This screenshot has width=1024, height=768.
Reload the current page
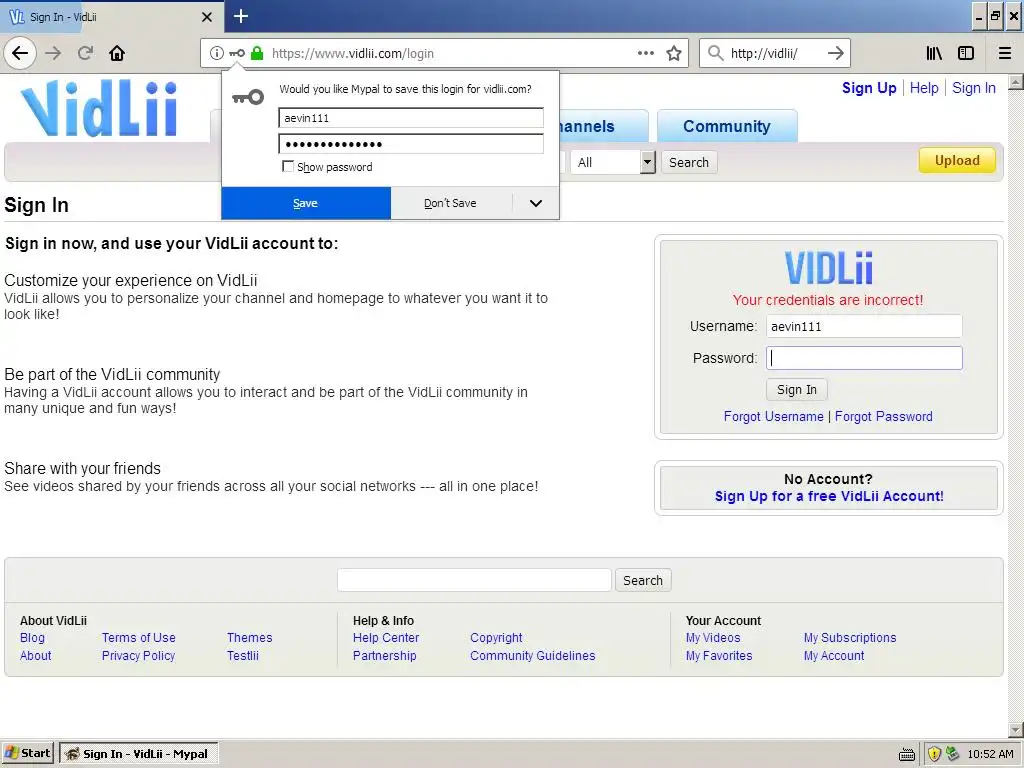(x=85, y=53)
